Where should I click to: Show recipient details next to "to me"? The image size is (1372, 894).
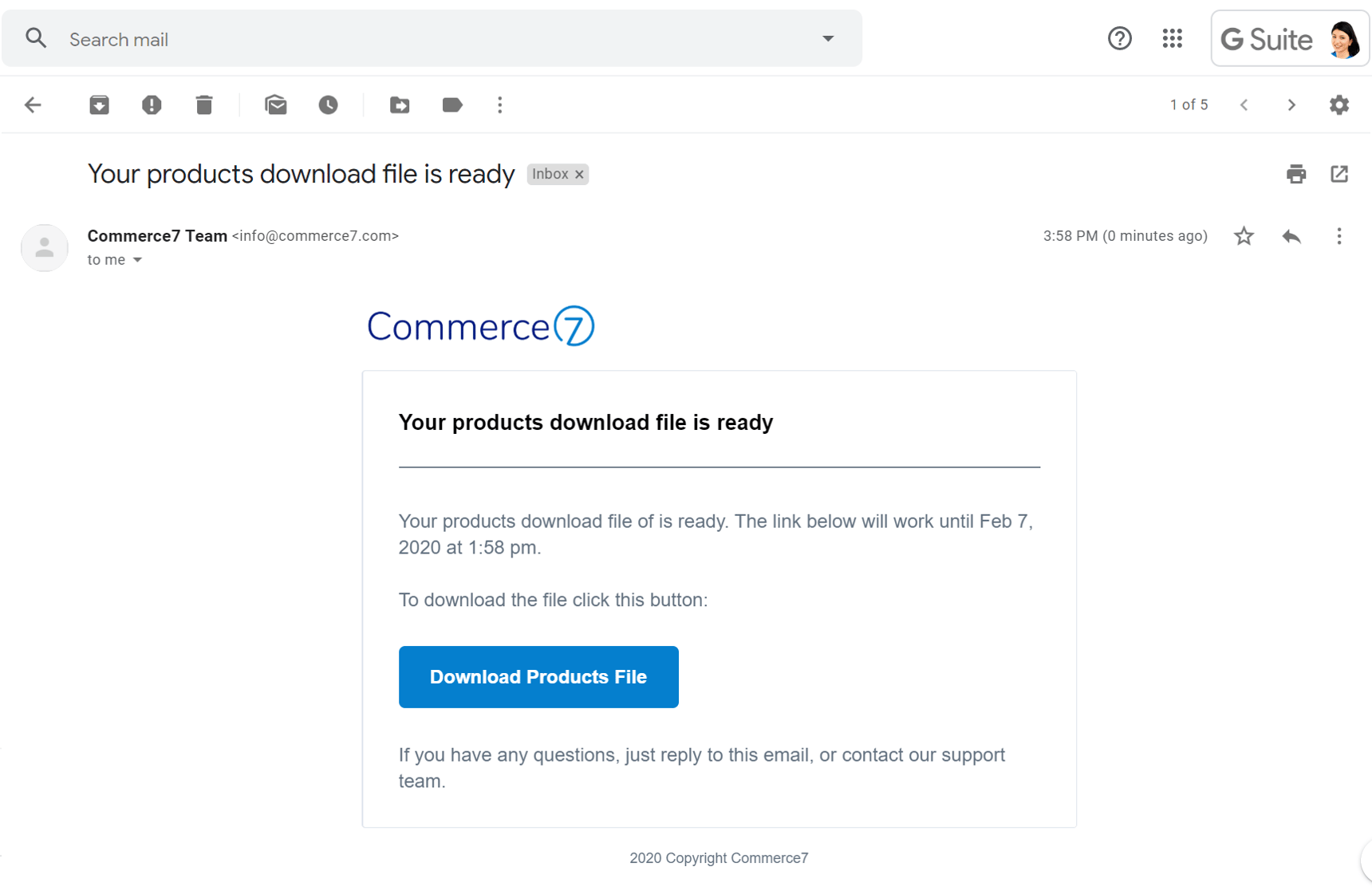tap(137, 260)
